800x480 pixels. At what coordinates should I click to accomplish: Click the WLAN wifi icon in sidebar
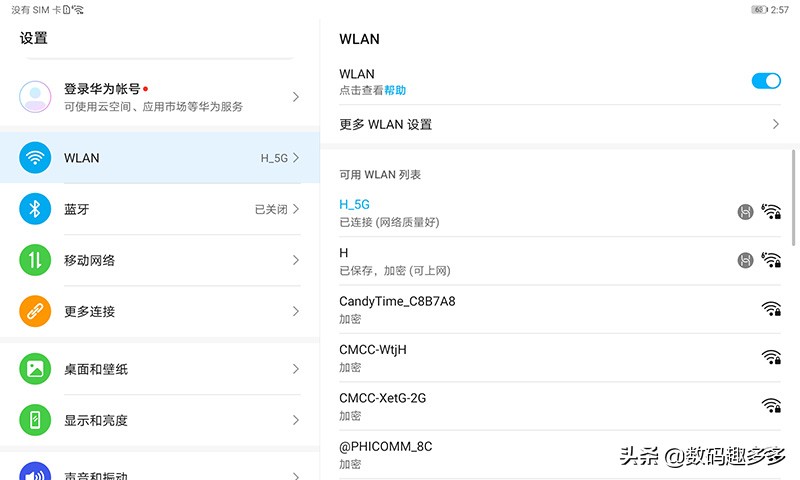click(35, 158)
